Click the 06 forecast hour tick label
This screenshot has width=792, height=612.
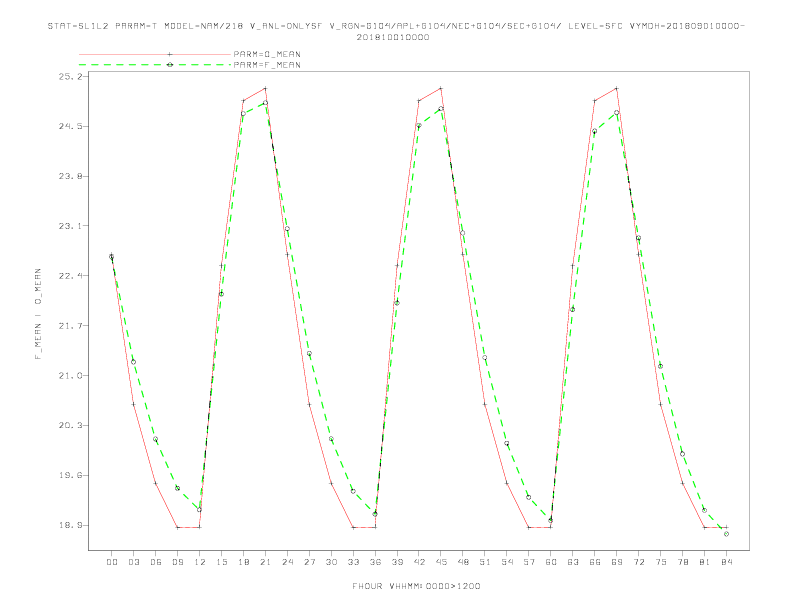click(x=156, y=562)
